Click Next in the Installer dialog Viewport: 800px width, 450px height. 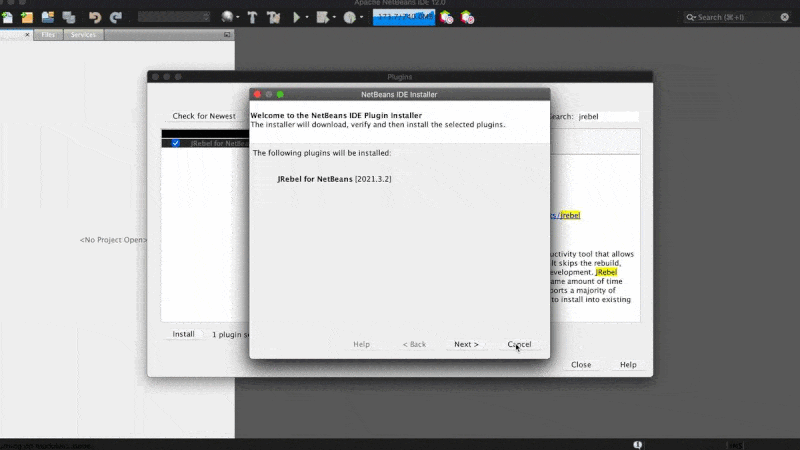[466, 344]
